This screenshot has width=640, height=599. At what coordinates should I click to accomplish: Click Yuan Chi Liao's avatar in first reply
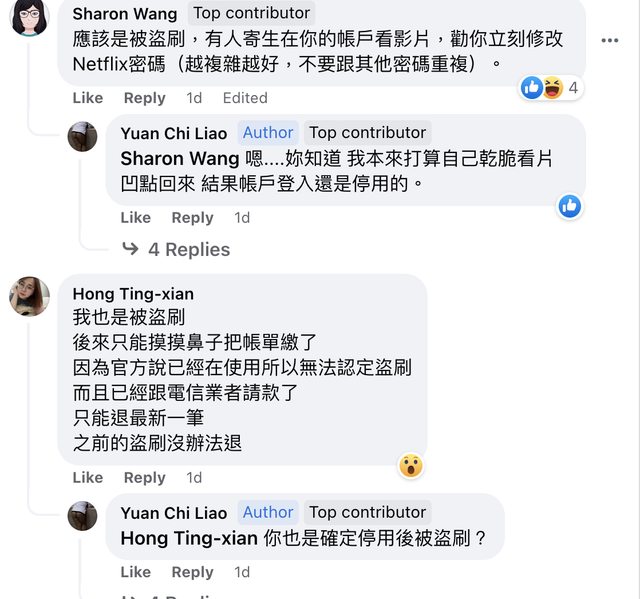82,137
